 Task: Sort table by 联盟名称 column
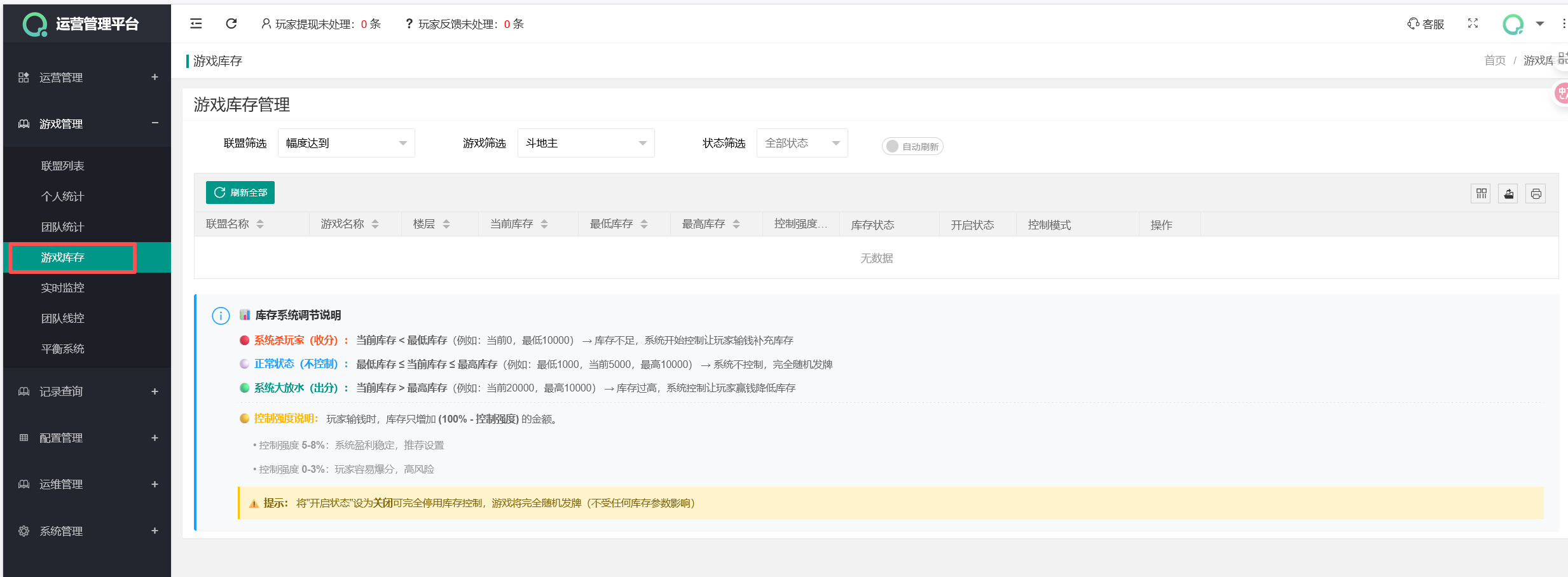[x=260, y=224]
